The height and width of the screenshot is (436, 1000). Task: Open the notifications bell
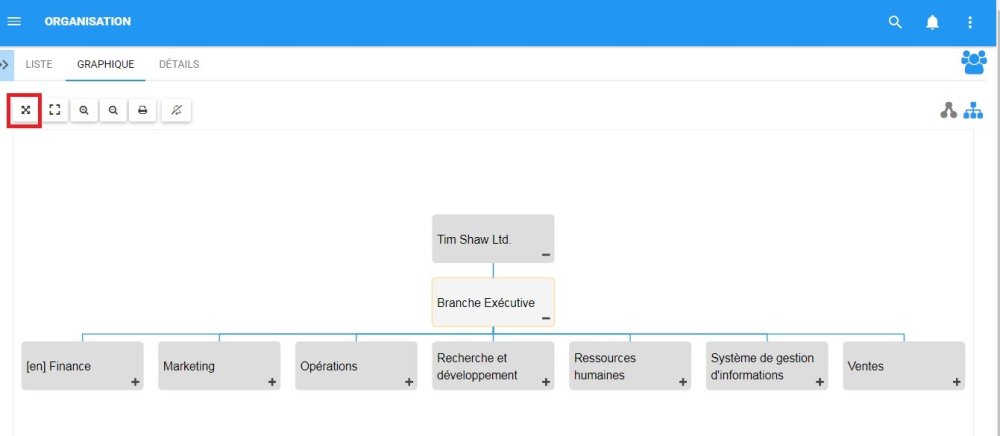[932, 22]
